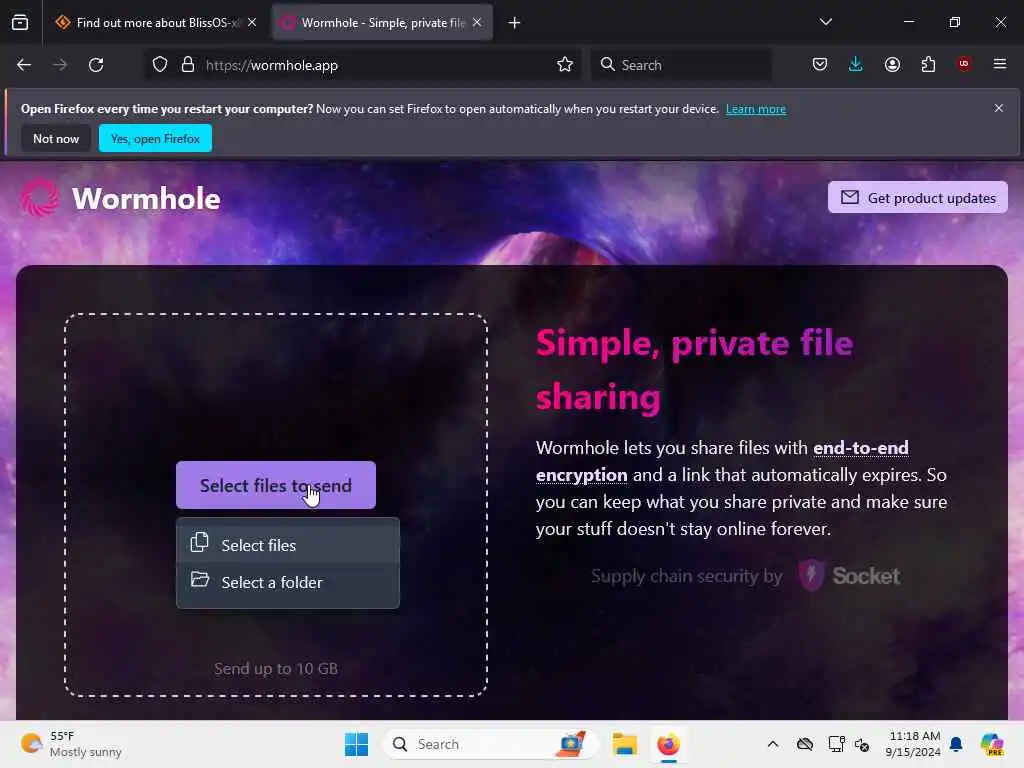Viewport: 1024px width, 768px height.
Task: Click the OneDrive cloud tray icon
Action: click(x=805, y=744)
